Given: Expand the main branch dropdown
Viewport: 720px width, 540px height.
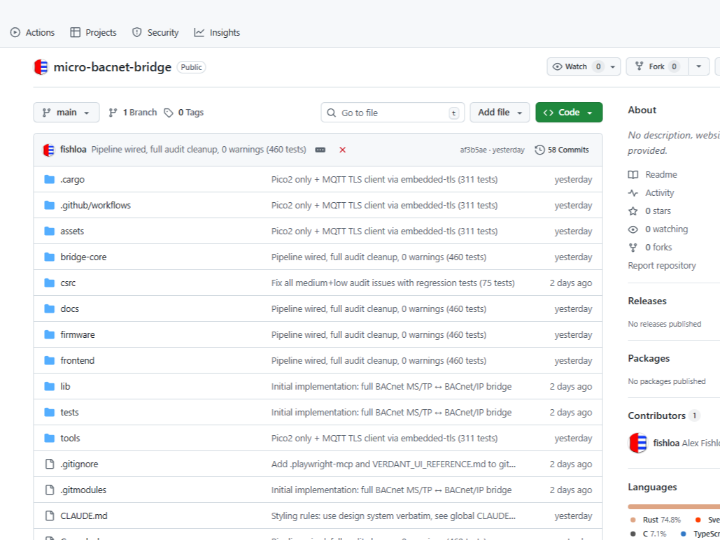Looking at the screenshot, I should click(66, 113).
